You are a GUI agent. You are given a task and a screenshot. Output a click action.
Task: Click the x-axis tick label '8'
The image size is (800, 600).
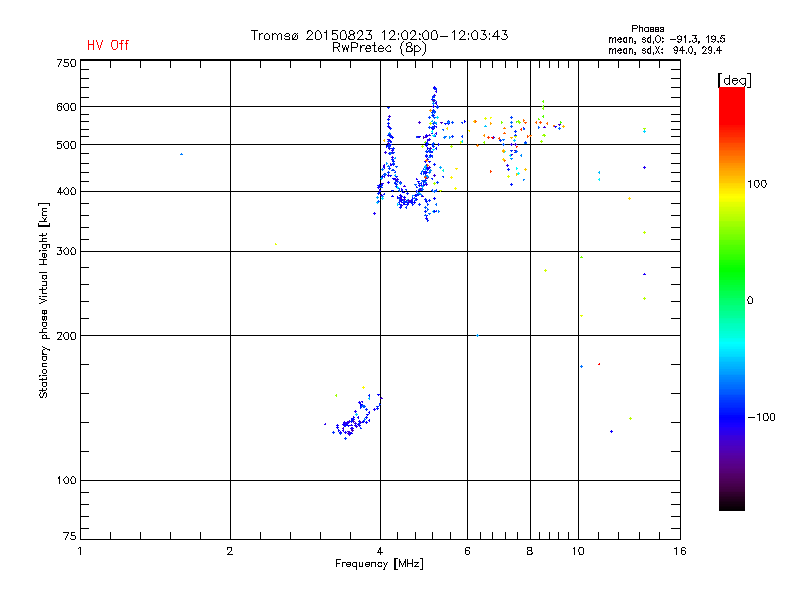pos(530,551)
